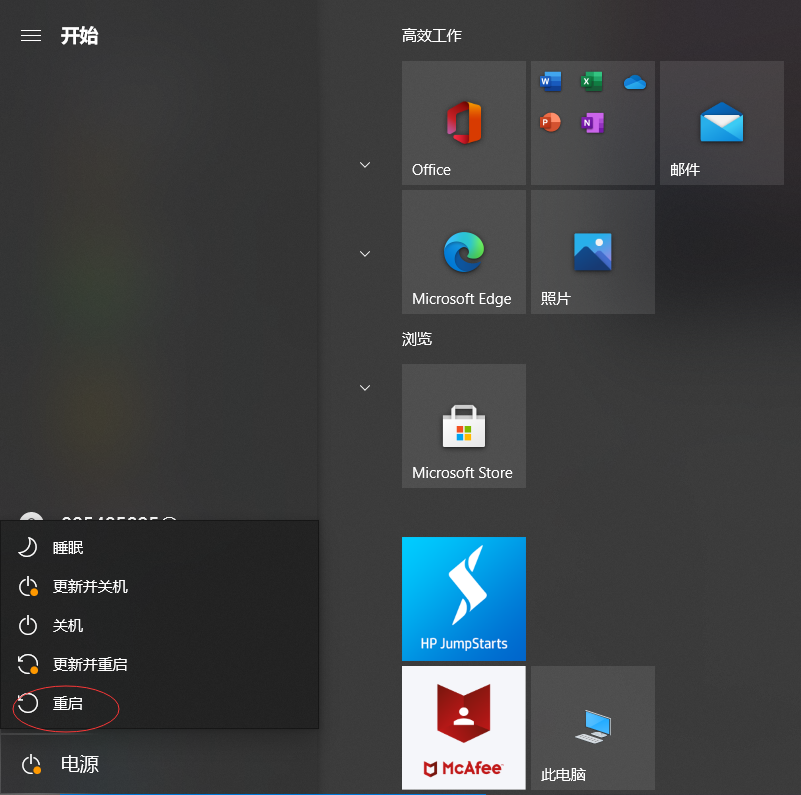Launch Word from the Office folder tile
The image size is (801, 795).
click(550, 82)
